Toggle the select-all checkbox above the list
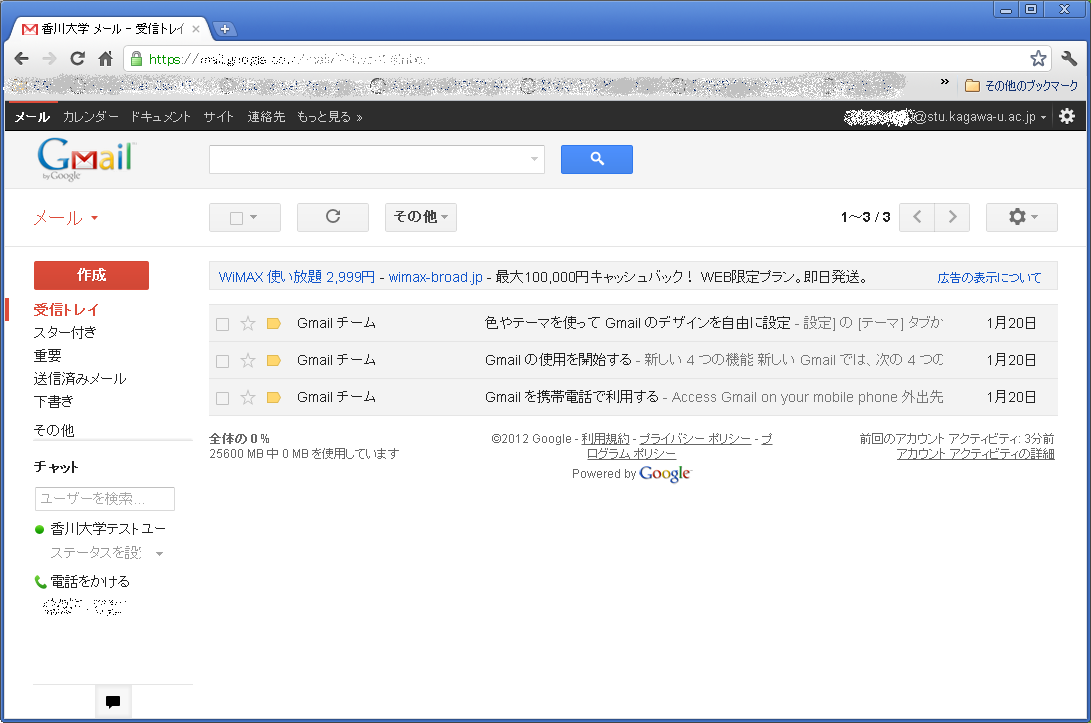The image size is (1091, 723). (x=237, y=217)
